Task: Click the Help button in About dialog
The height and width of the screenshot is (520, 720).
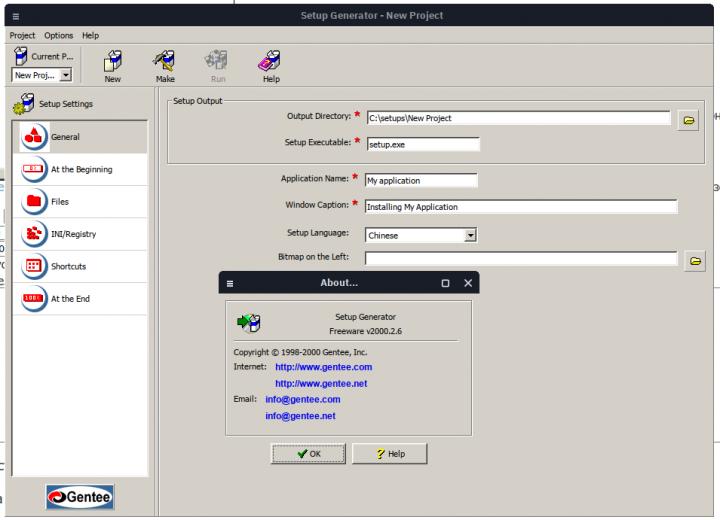Action: (x=389, y=453)
